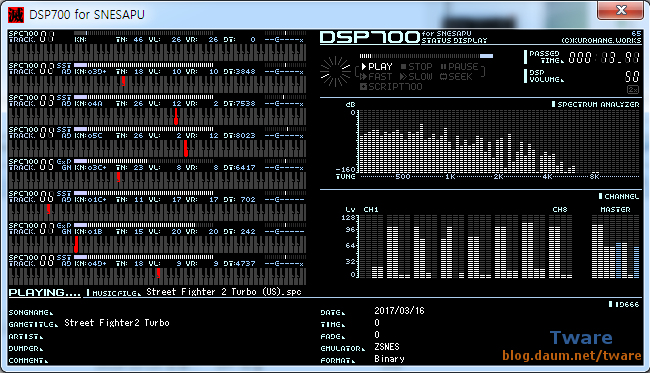Click the SPECTRUM ANALYZER section header

tap(595, 104)
